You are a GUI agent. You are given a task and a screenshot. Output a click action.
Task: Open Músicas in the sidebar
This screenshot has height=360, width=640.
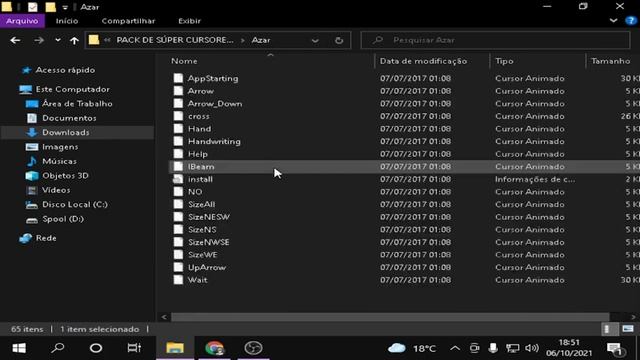59,161
